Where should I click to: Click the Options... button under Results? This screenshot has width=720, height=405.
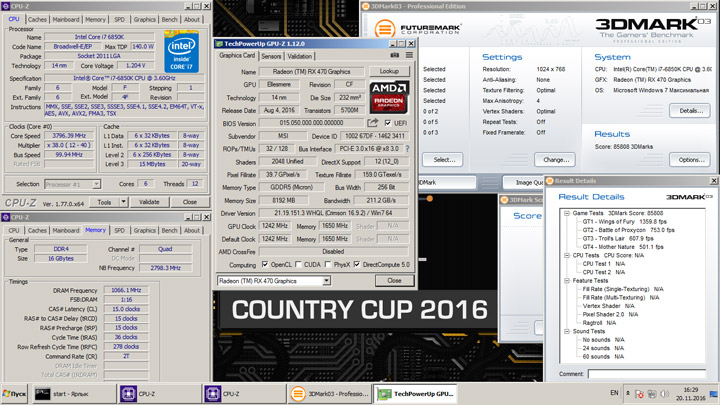(x=691, y=160)
